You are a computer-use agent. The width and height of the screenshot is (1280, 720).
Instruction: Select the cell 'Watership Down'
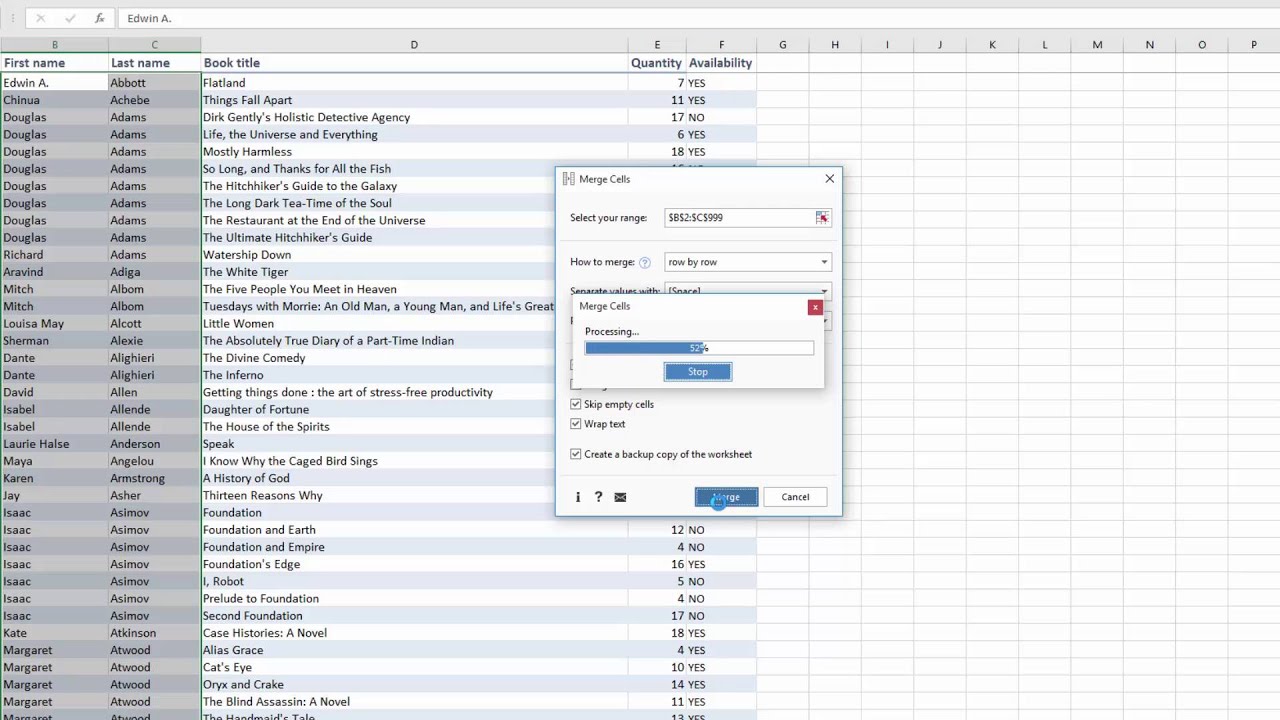tap(378, 255)
